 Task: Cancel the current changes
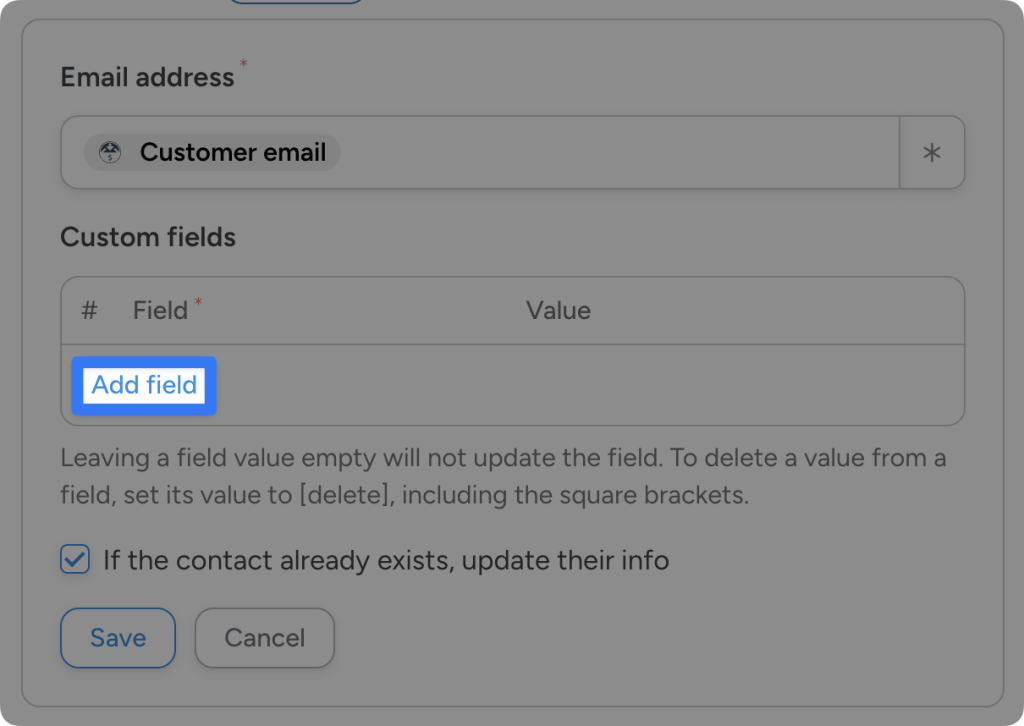[x=264, y=638]
